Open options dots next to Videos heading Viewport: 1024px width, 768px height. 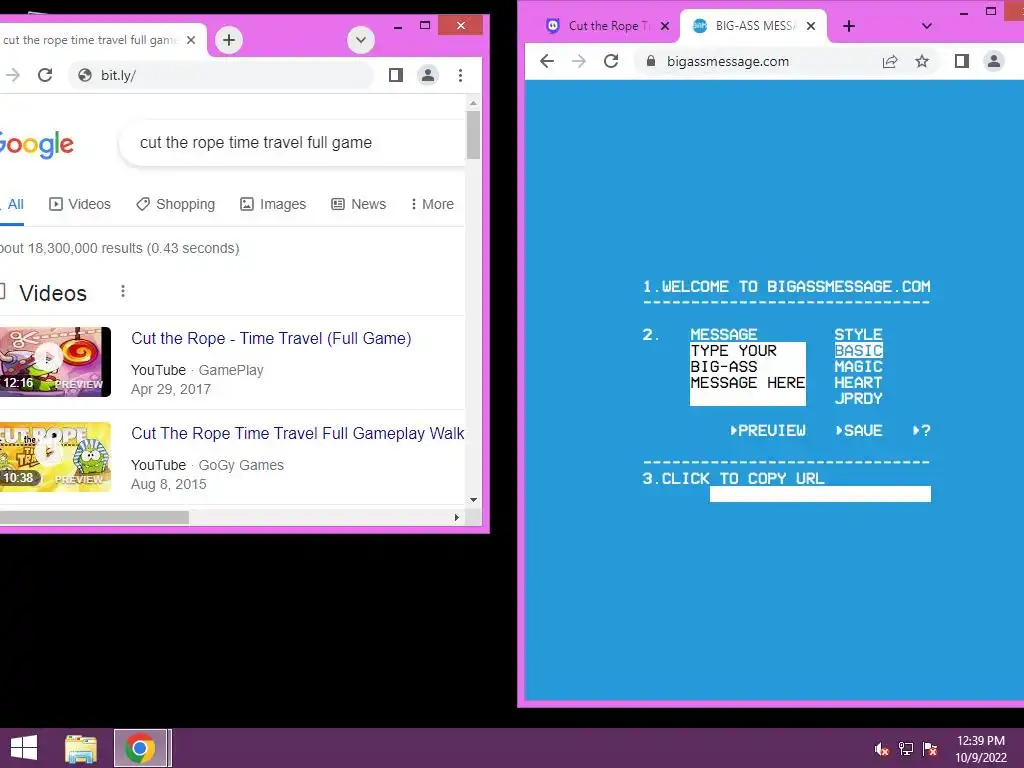(123, 291)
